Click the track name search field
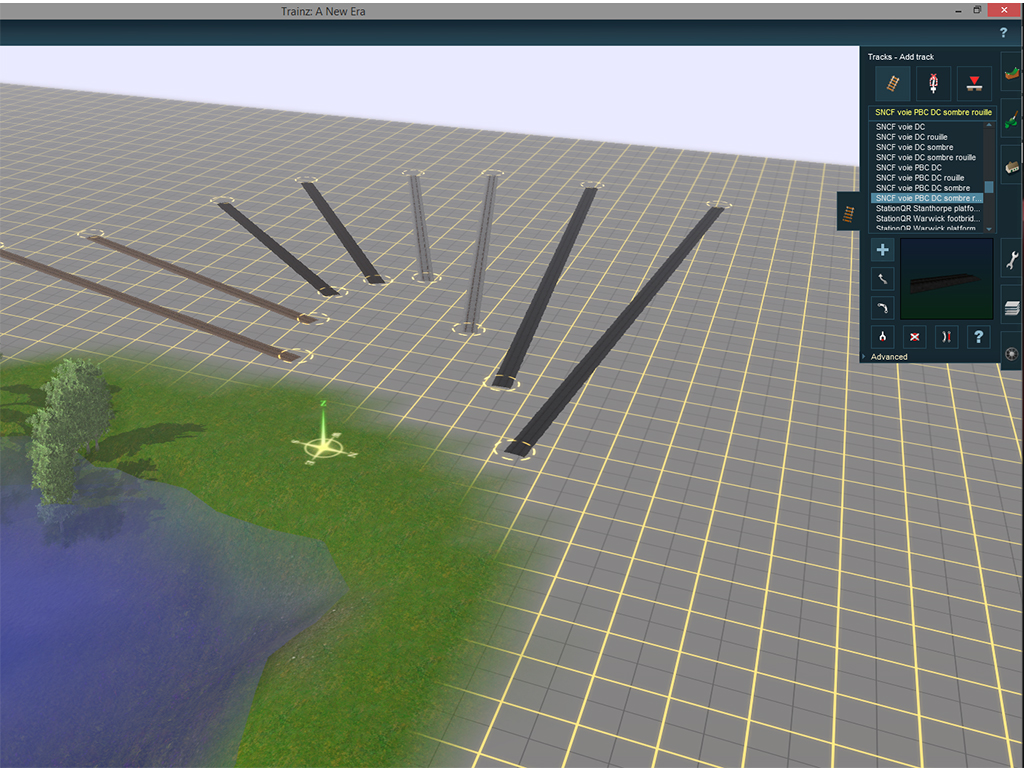Image resolution: width=1024 pixels, height=768 pixels. 933,112
